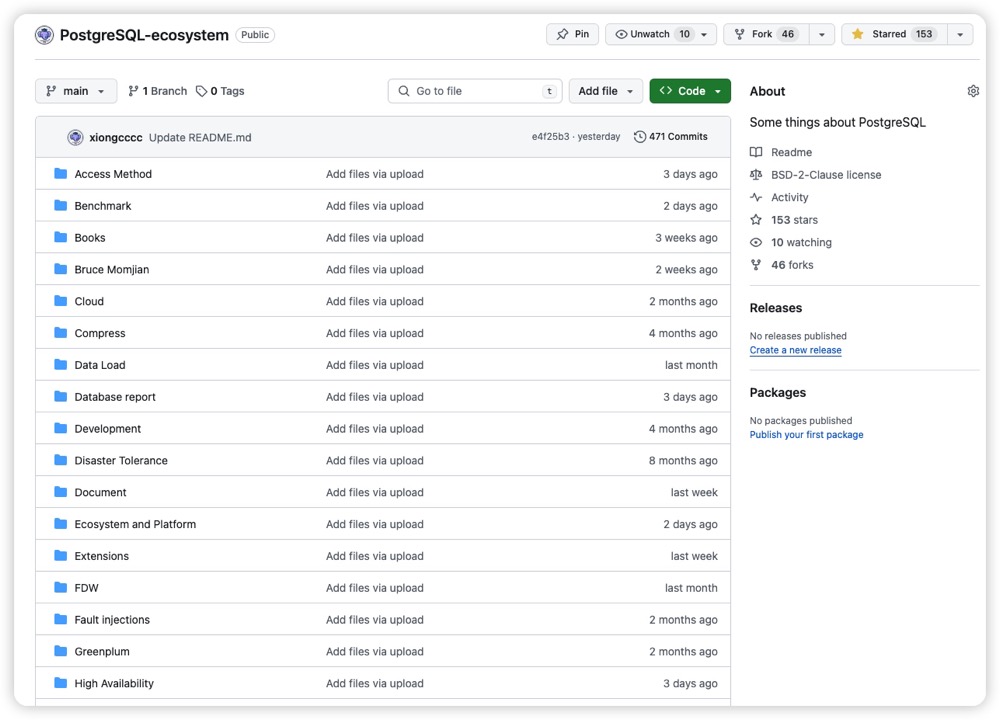Image resolution: width=1000 pixels, height=720 pixels.
Task: Open the star lists dropdown arrow
Action: tap(960, 34)
